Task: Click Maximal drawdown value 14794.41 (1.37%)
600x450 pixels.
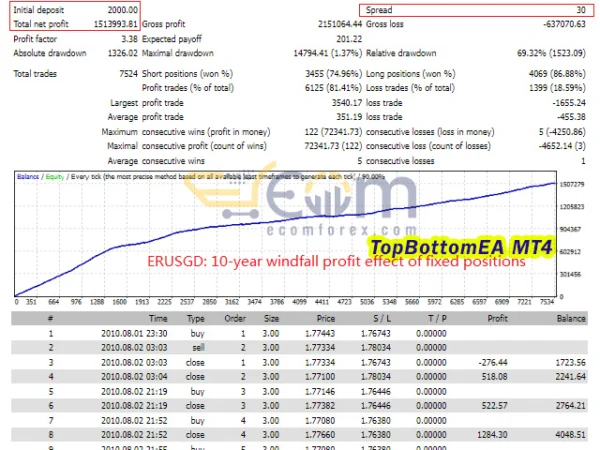Action: (328, 53)
